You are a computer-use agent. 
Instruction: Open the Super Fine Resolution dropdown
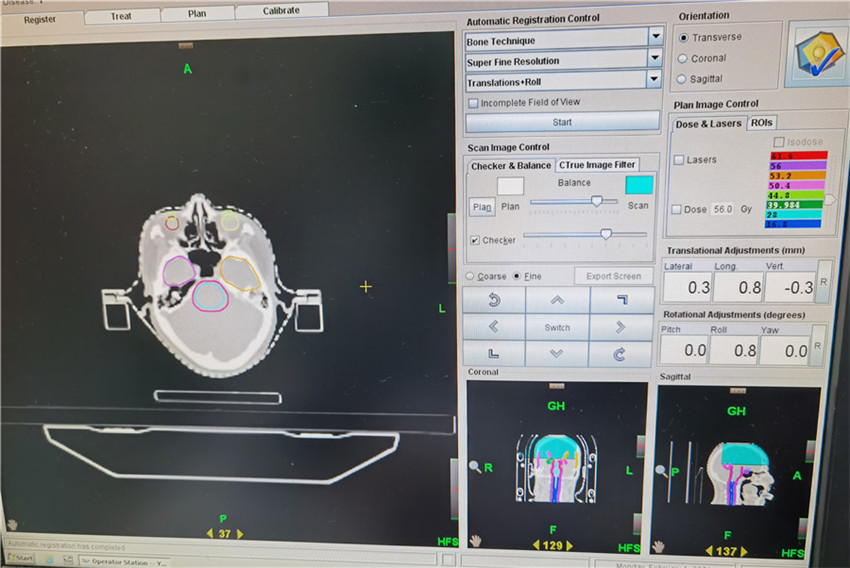[655, 57]
